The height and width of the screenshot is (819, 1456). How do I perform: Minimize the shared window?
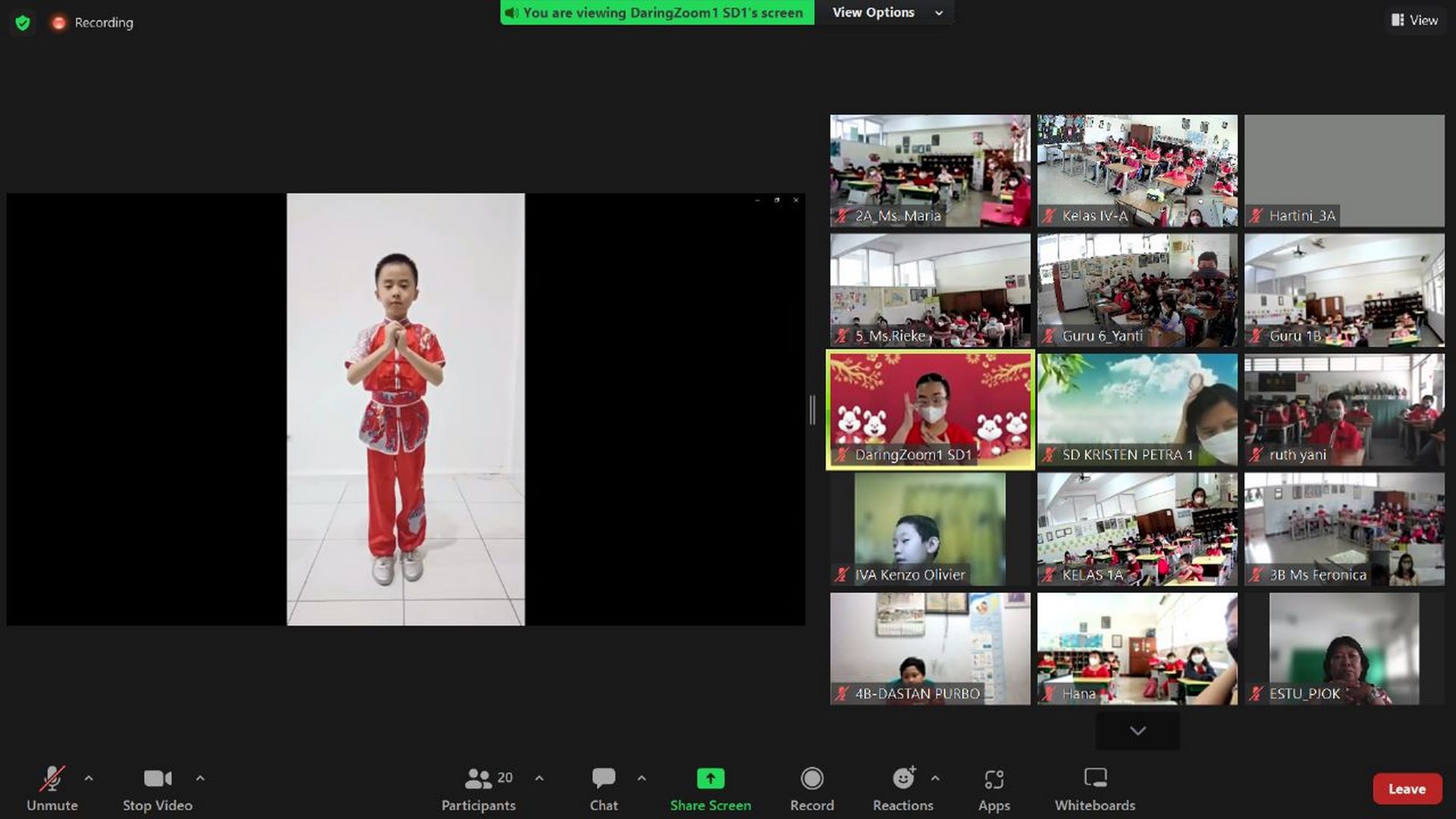[757, 200]
